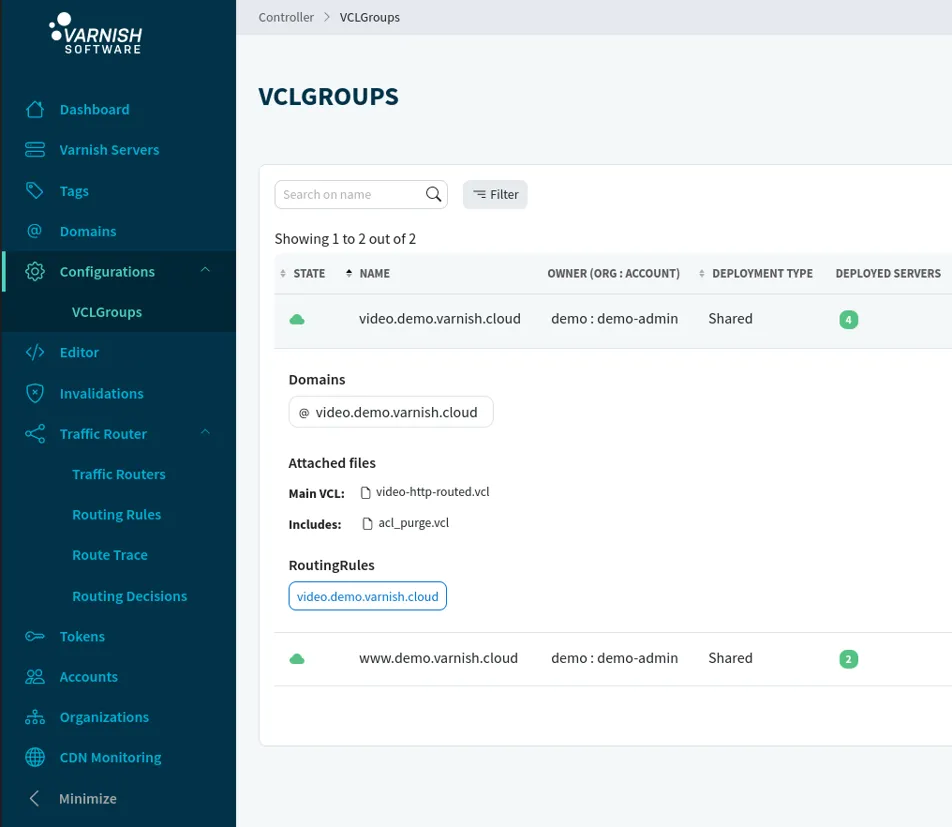Go to Tags in sidebar
952x827 pixels.
click(74, 191)
